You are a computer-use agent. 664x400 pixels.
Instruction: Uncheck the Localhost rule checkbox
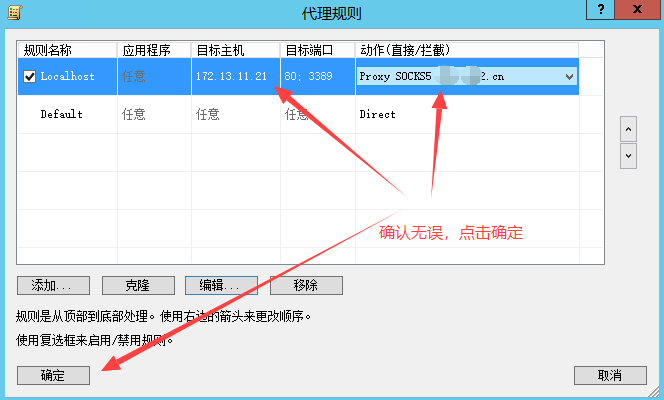(30, 76)
